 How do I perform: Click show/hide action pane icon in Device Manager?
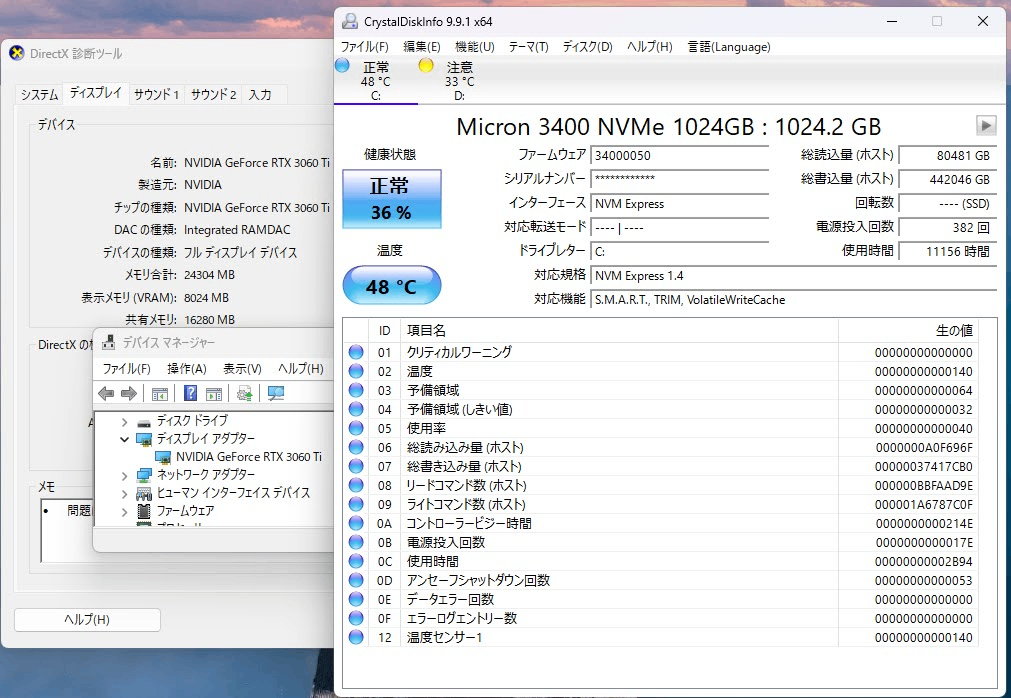213,393
